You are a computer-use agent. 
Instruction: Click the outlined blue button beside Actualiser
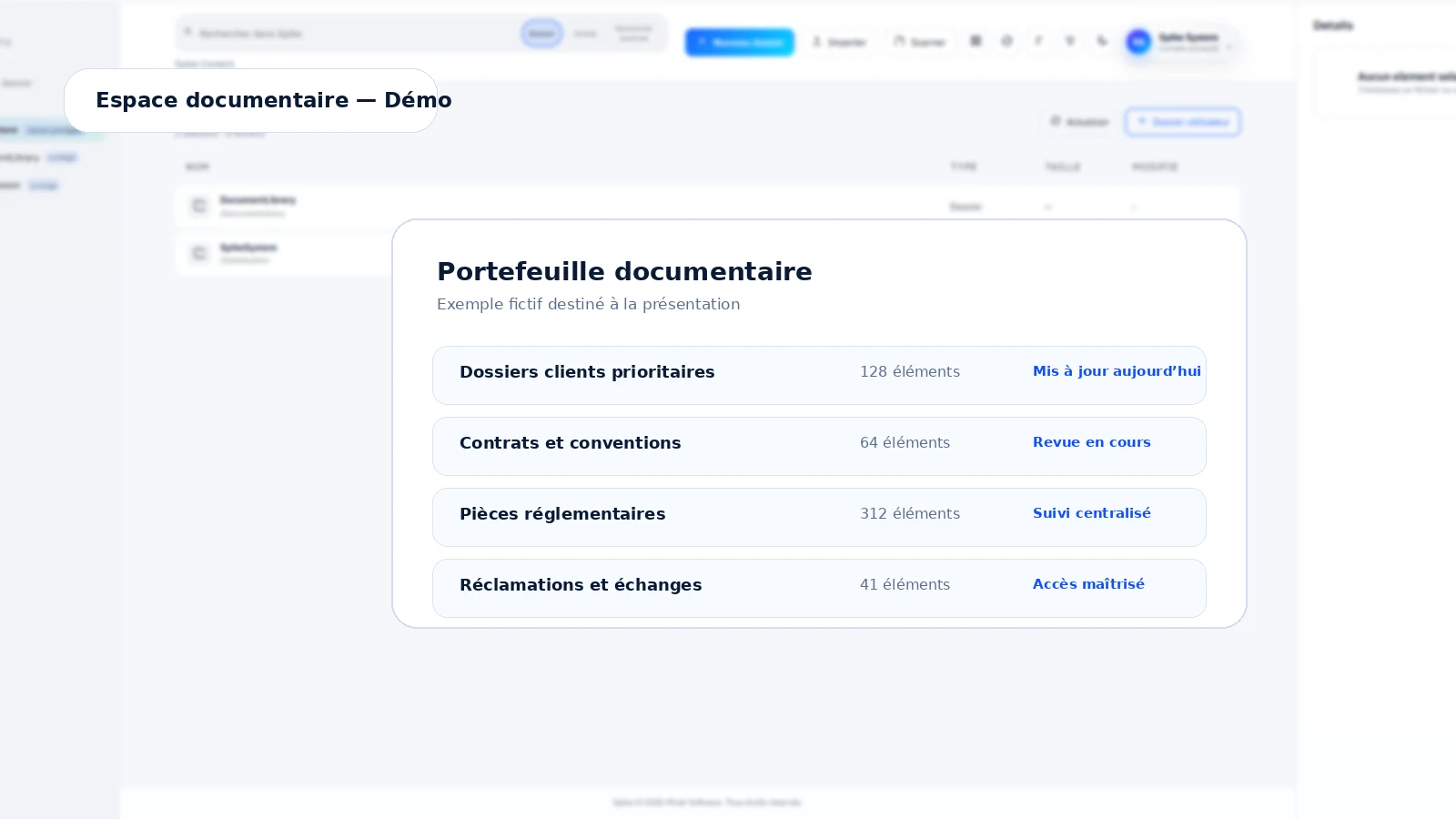1182,122
